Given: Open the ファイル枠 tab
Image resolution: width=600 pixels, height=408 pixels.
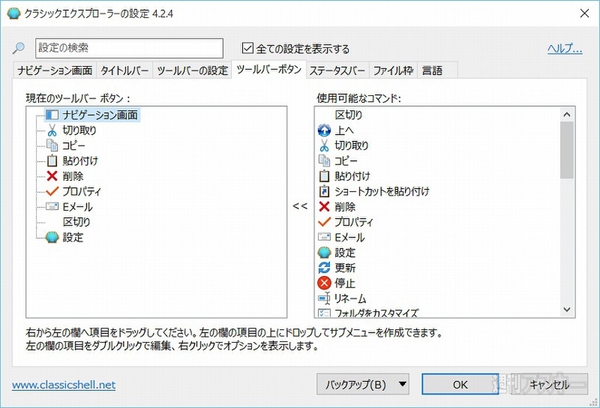Looking at the screenshot, I should pos(393,70).
